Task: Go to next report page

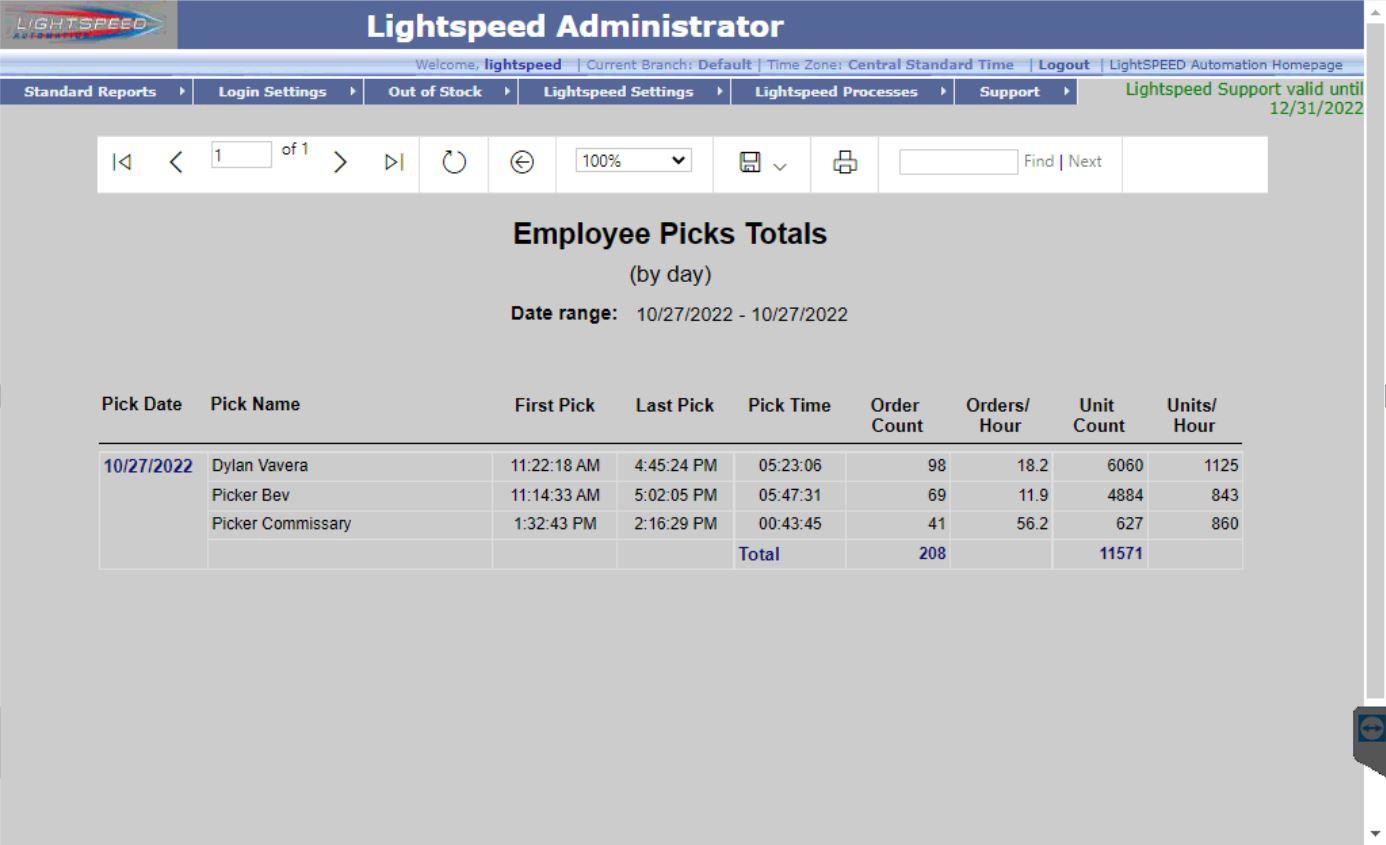Action: pyautogui.click(x=340, y=162)
